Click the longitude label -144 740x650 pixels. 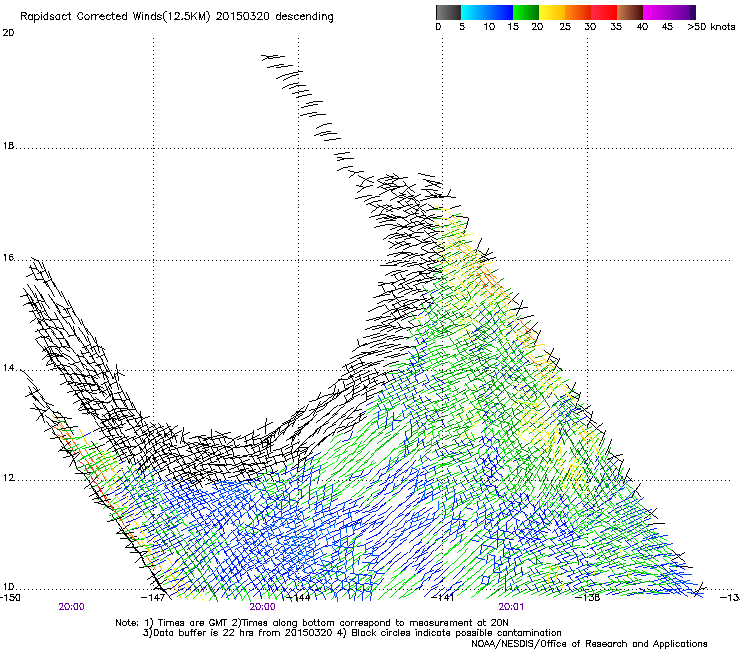(298, 597)
